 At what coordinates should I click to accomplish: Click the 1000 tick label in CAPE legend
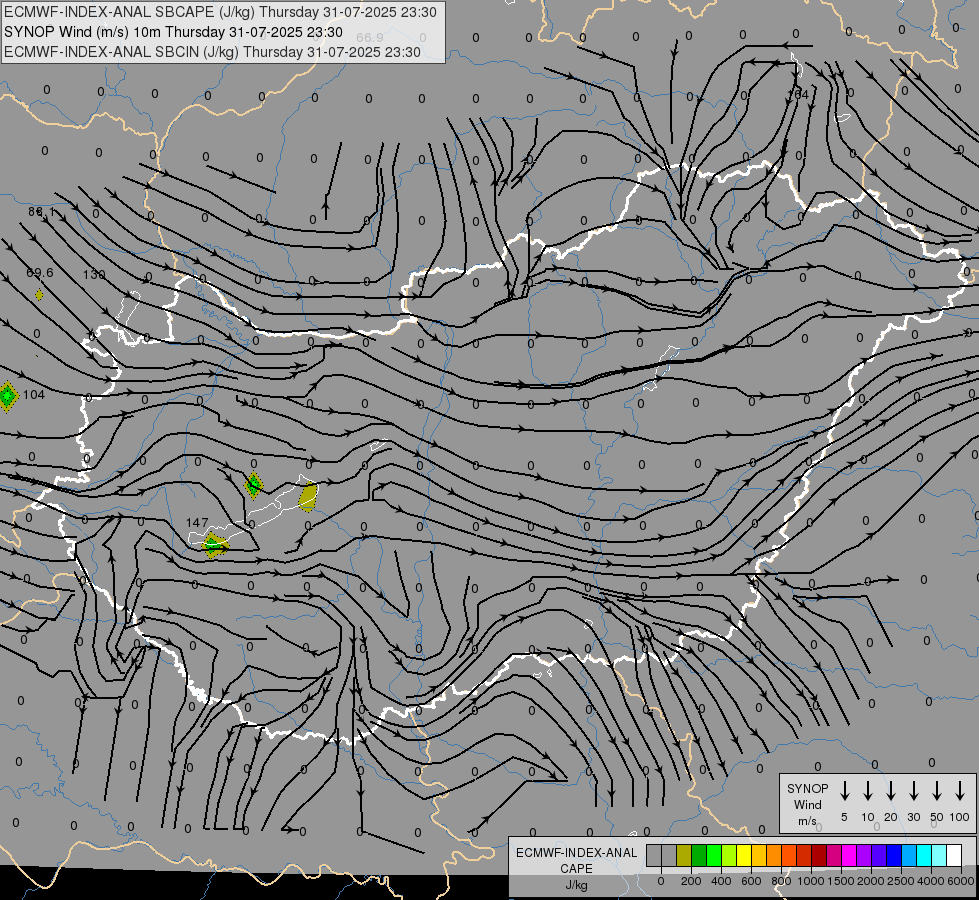coord(811,881)
